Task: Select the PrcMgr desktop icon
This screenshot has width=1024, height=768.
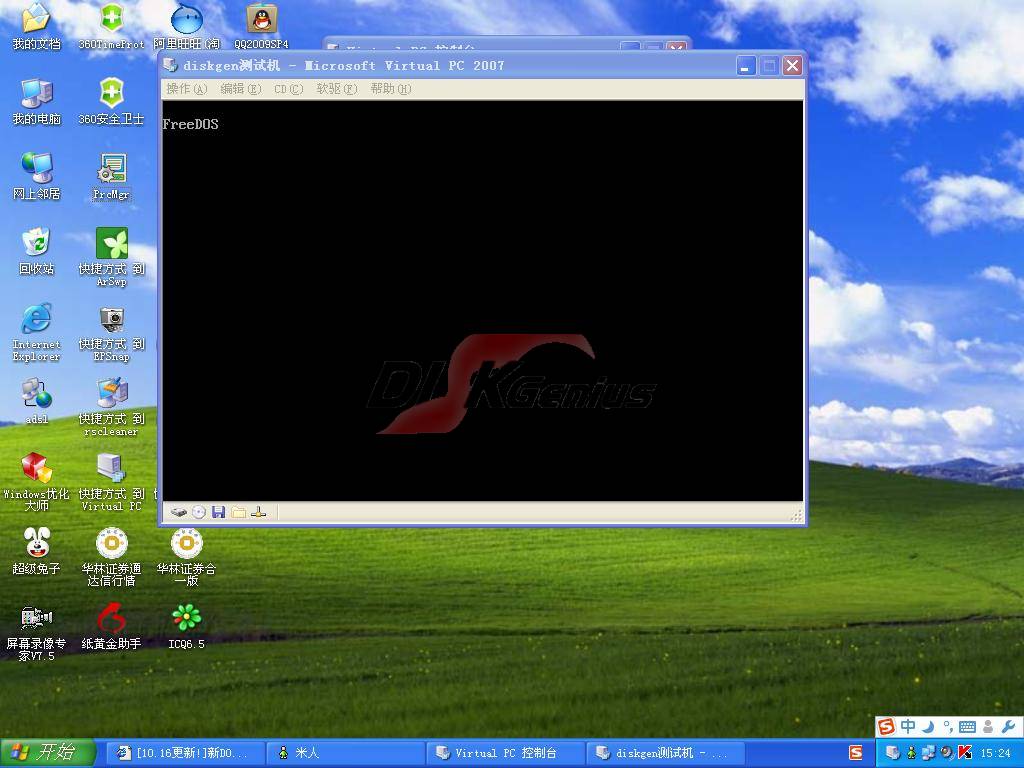Action: point(112,177)
